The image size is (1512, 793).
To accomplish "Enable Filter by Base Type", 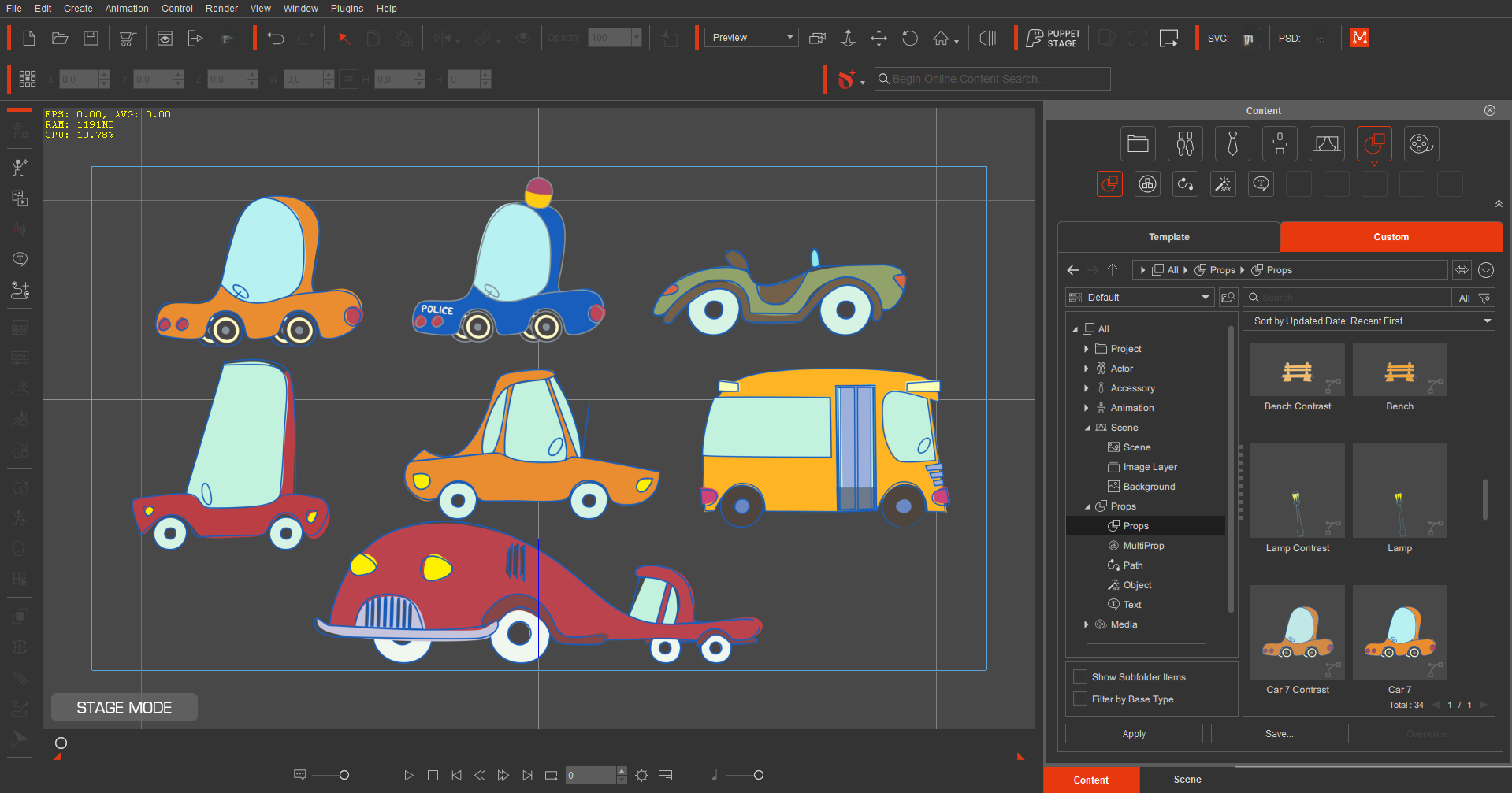I will click(x=1080, y=699).
